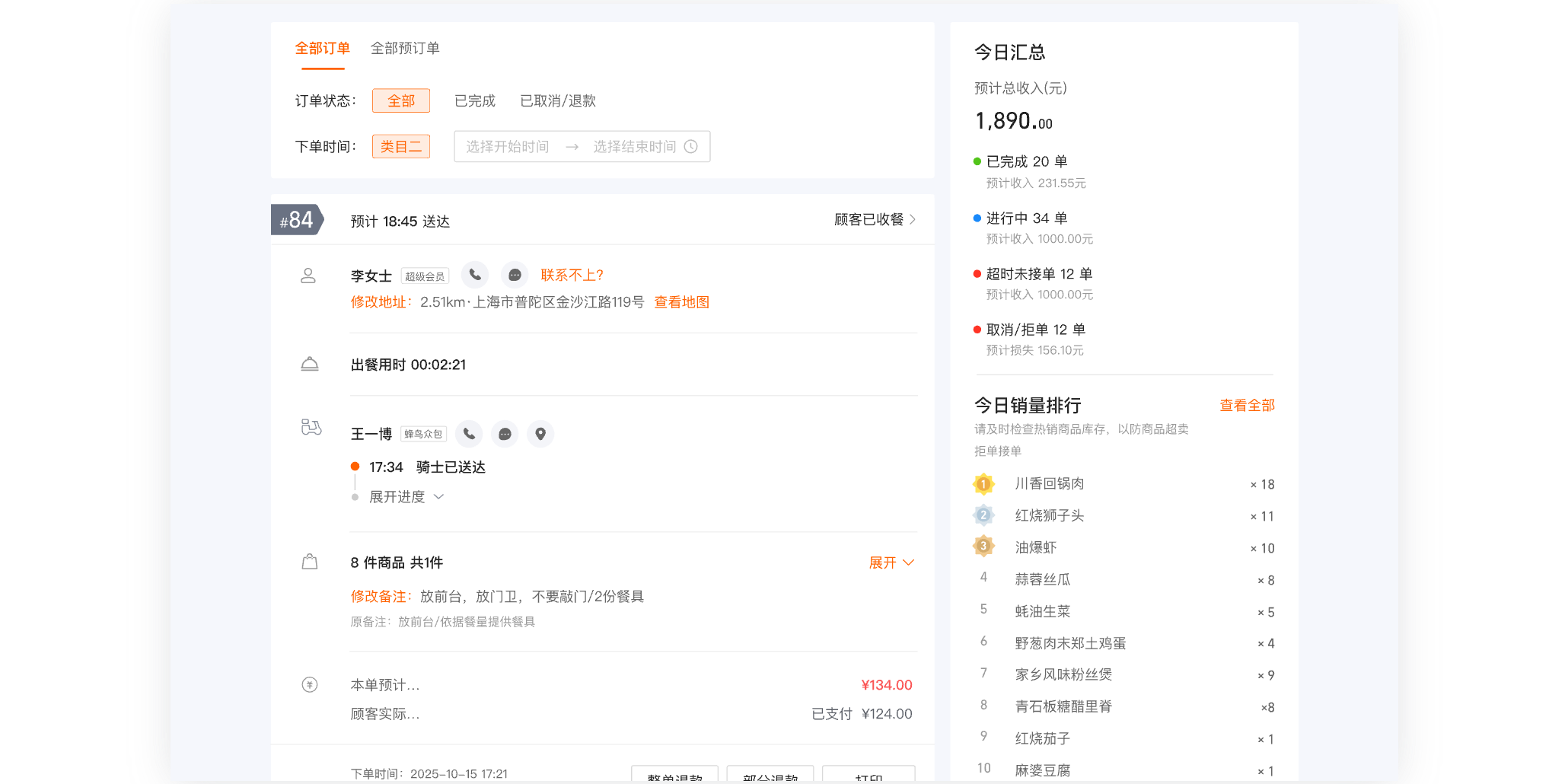Viewport: 1568px width, 784px height.
Task: Click the start time input 选择开始时间
Action: [x=508, y=146]
